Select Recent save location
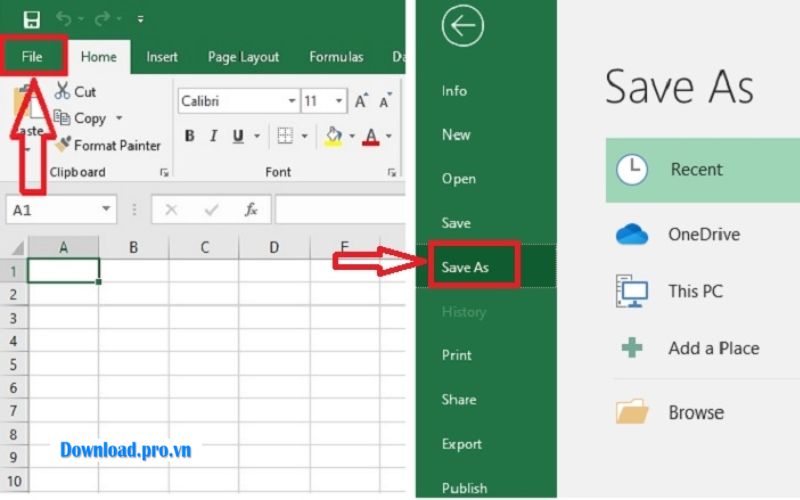The height and width of the screenshot is (500, 800). [703, 170]
